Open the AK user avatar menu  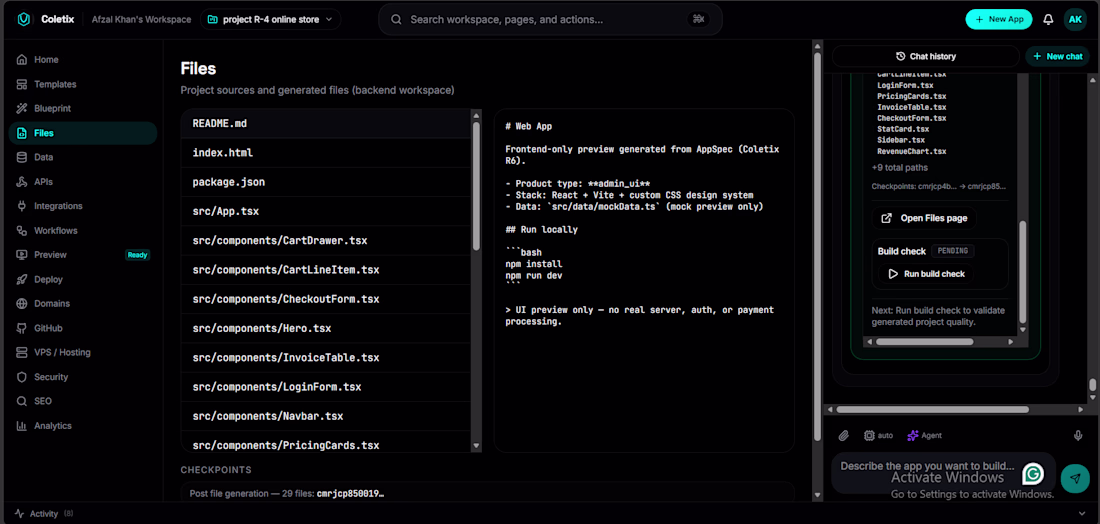tap(1075, 20)
